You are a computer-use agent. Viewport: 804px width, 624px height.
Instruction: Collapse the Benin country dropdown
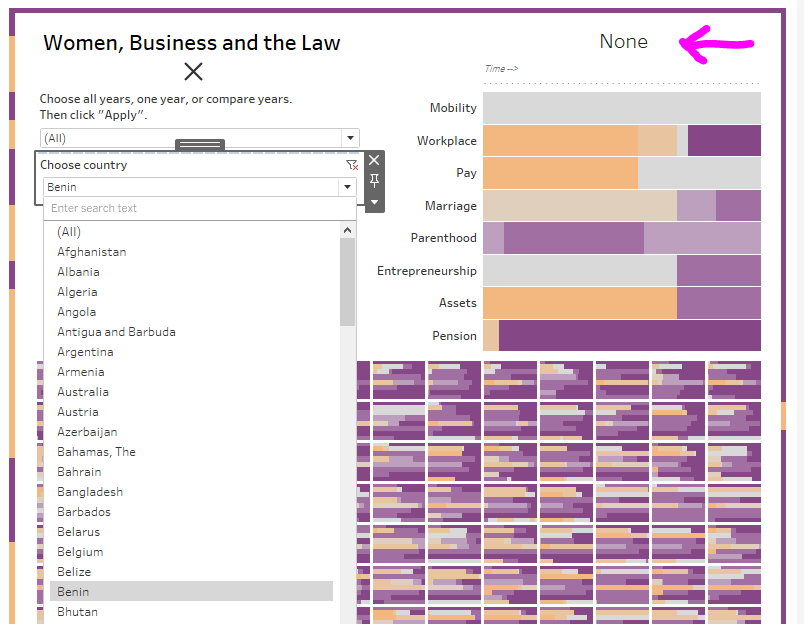(348, 187)
